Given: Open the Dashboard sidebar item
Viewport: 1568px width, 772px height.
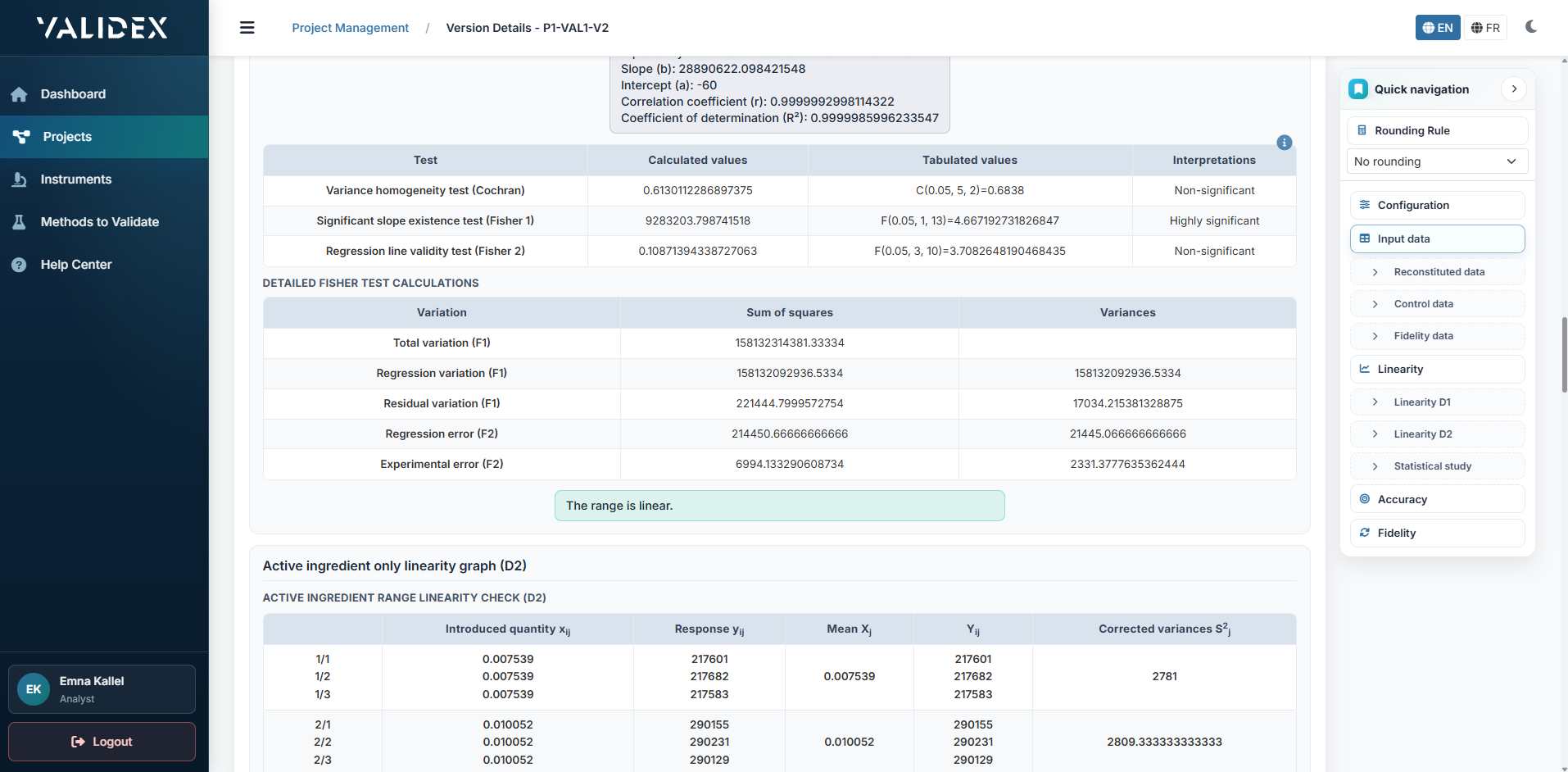Looking at the screenshot, I should tap(73, 94).
